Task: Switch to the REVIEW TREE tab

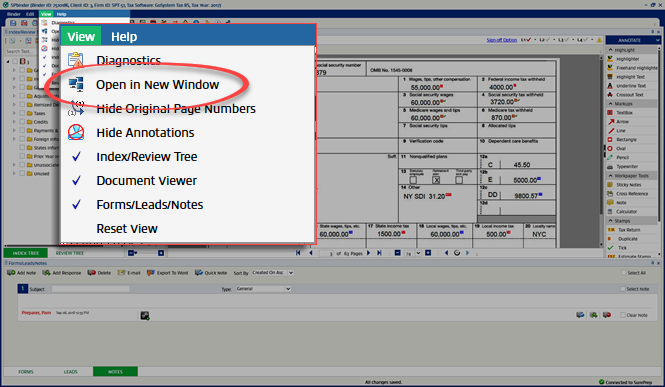Action: 70,253
